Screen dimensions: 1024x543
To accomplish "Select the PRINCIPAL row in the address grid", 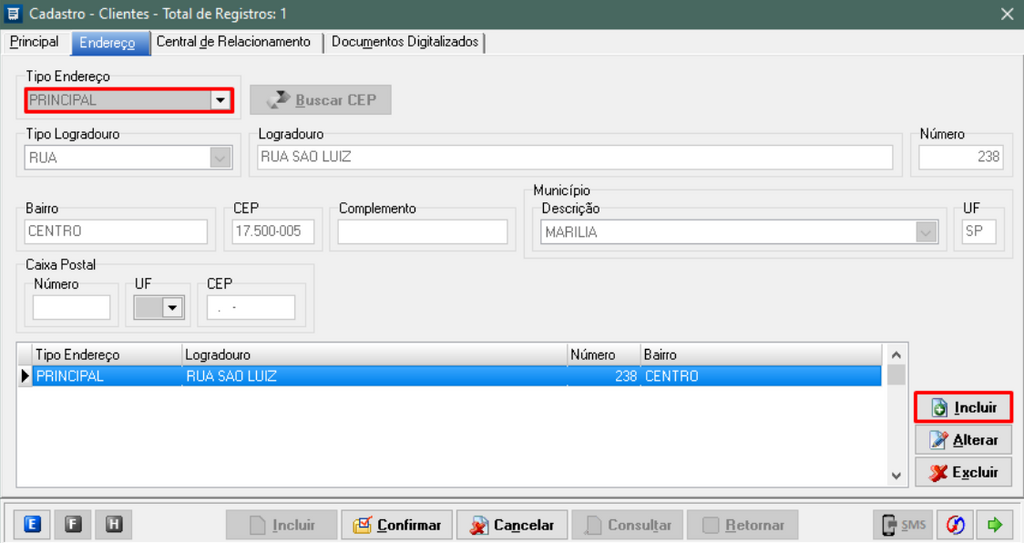I will [x=300, y=376].
